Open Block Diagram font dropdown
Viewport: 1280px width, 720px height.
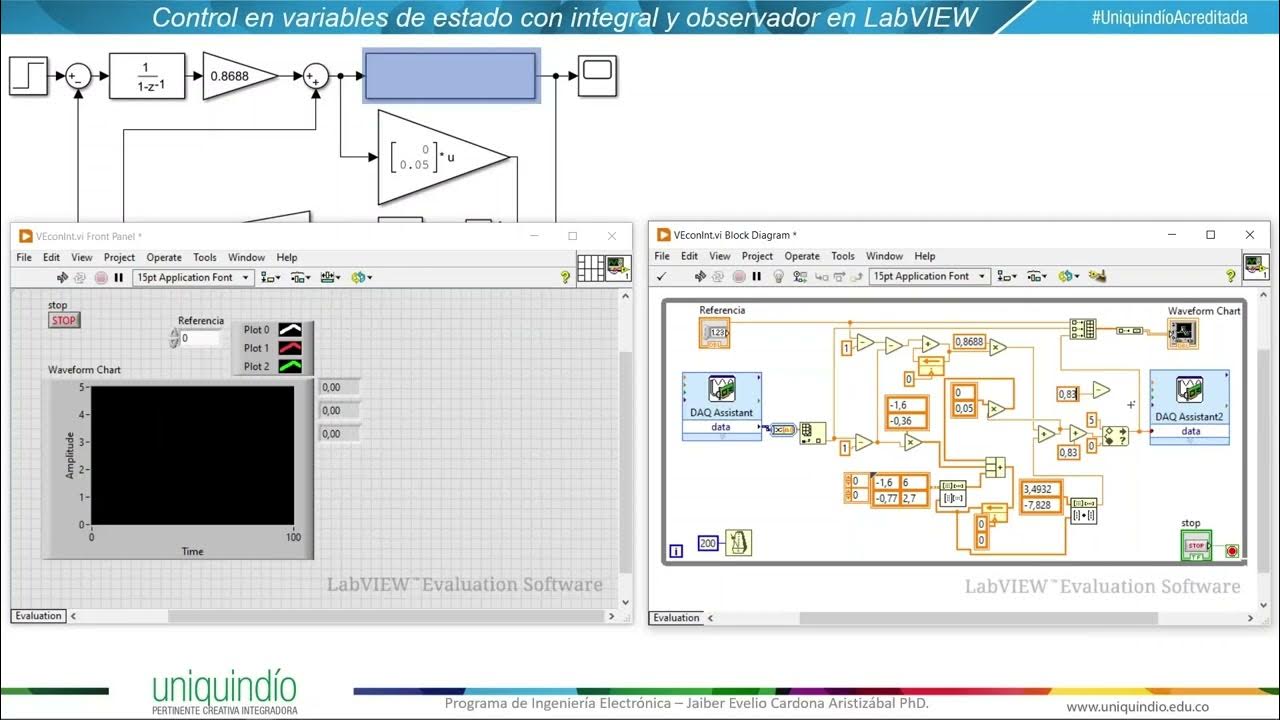(x=930, y=276)
